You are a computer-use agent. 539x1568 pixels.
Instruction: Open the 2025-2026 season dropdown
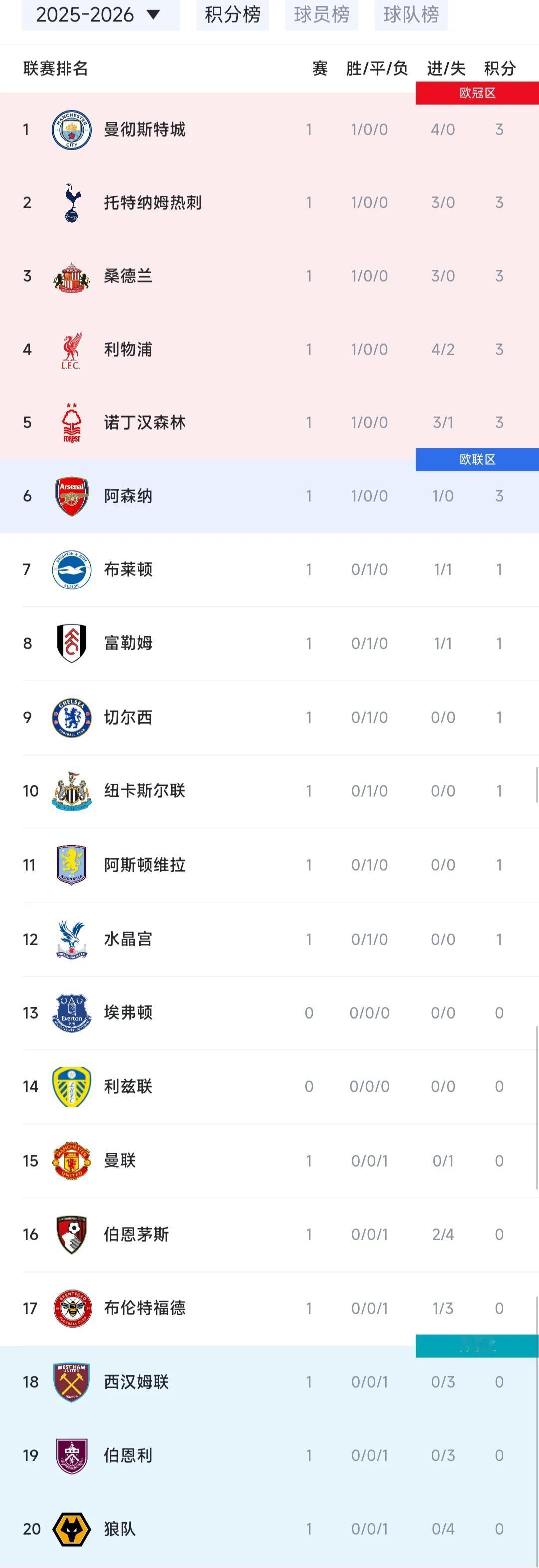coord(100,14)
